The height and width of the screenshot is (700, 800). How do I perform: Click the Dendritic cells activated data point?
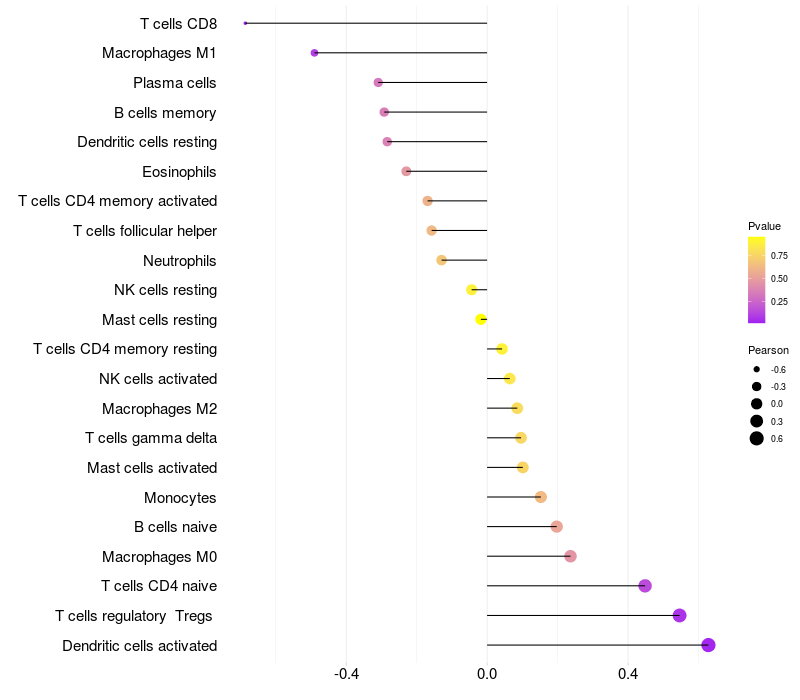pyautogui.click(x=708, y=645)
